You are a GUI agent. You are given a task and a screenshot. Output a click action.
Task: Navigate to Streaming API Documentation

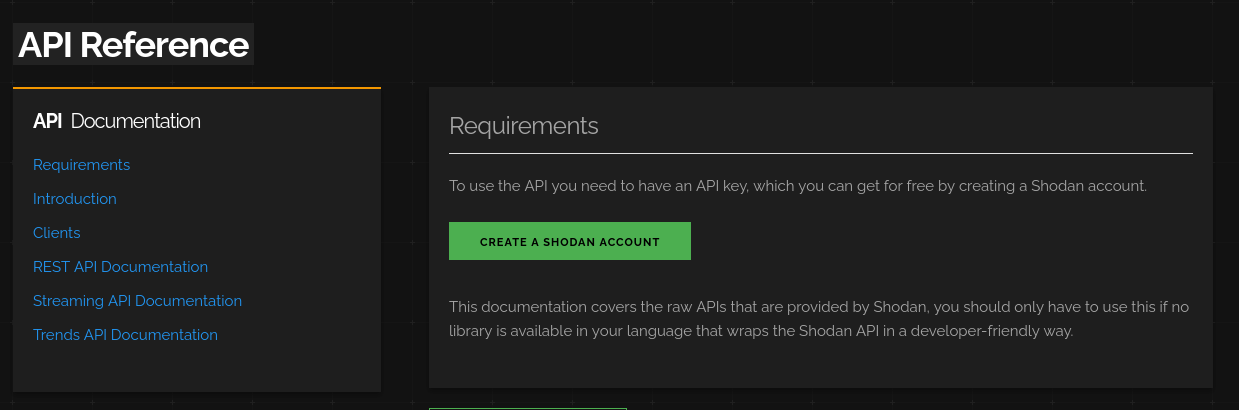pos(137,301)
